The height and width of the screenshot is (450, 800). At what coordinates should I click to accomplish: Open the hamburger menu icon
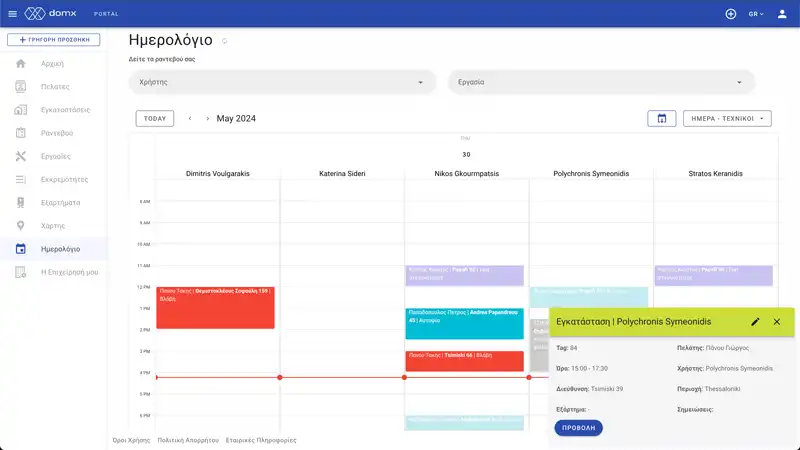[12, 14]
